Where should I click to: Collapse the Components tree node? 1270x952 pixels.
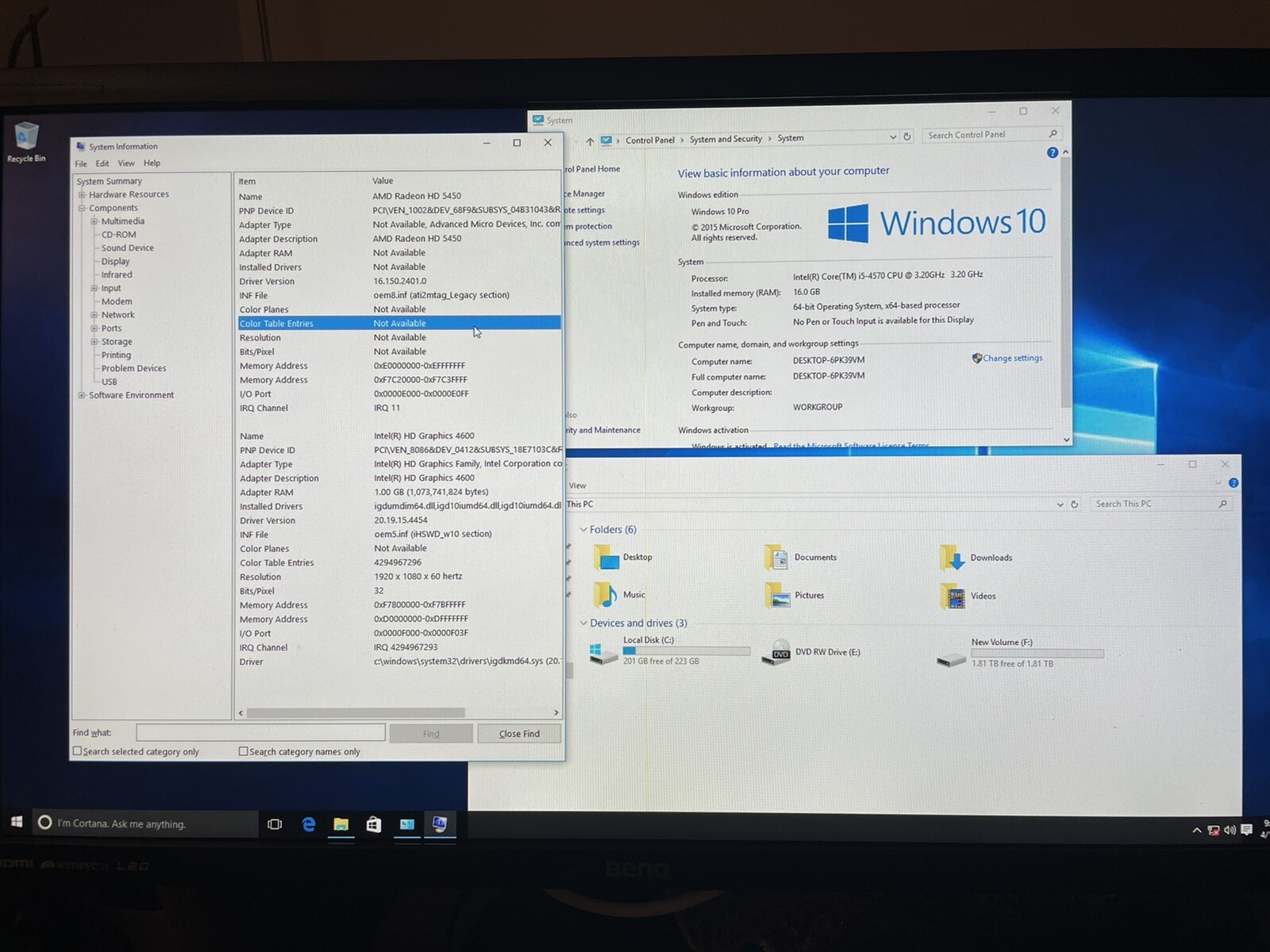pyautogui.click(x=81, y=209)
